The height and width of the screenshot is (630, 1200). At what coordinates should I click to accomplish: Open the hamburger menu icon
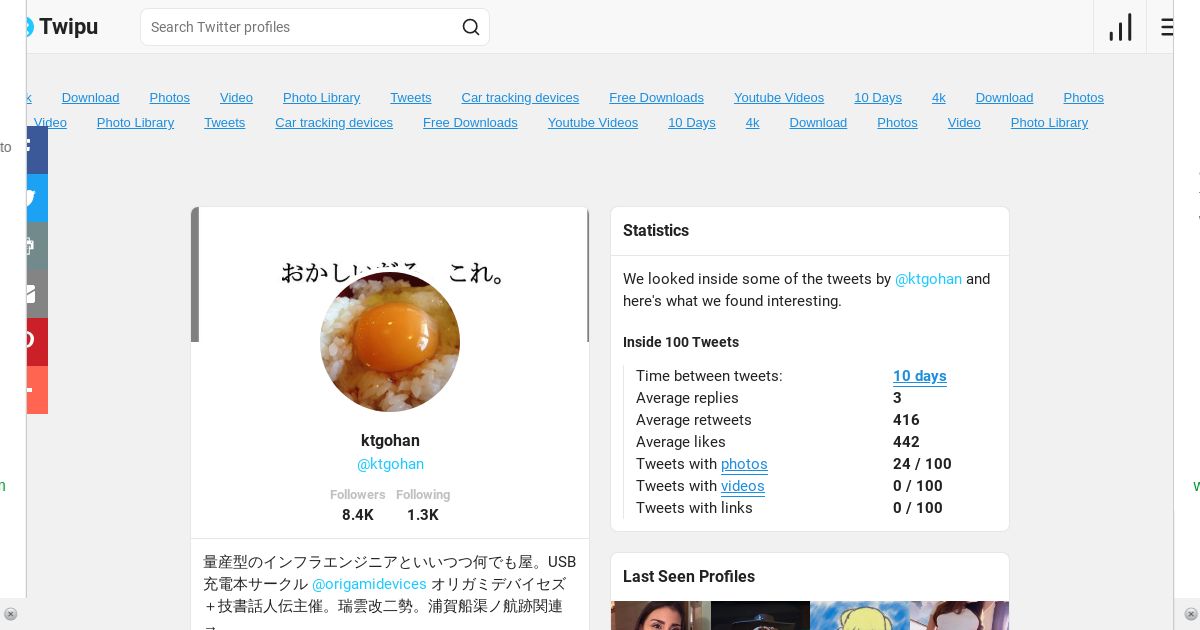click(x=1166, y=27)
